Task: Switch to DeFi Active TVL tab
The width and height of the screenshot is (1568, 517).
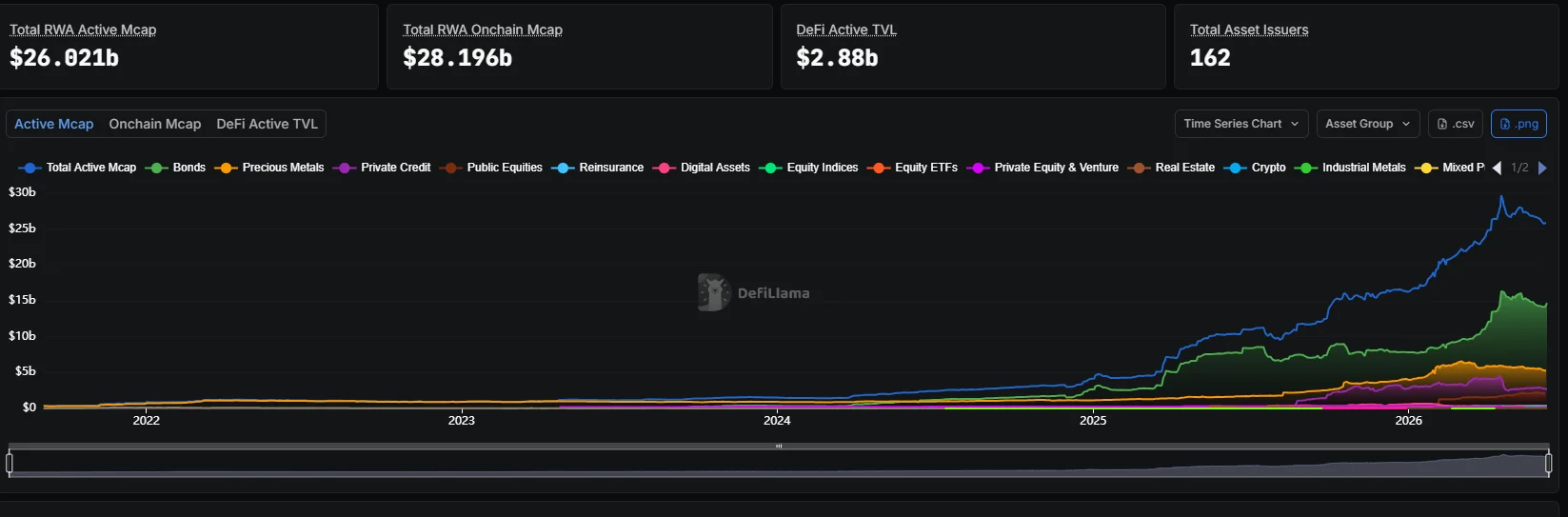Action: coord(268,124)
